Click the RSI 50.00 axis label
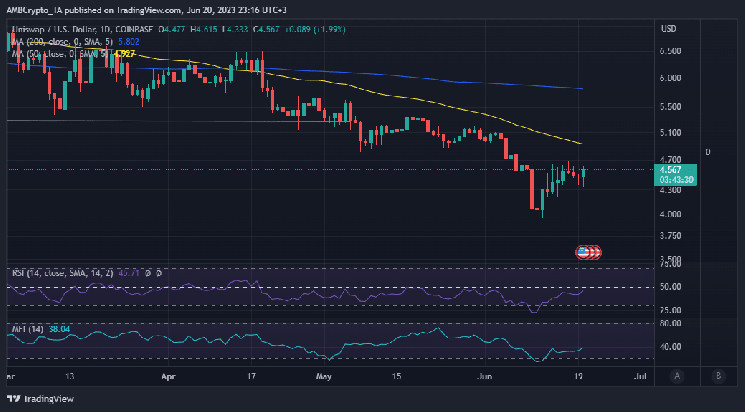Viewport: 745px width, 412px height. (670, 287)
